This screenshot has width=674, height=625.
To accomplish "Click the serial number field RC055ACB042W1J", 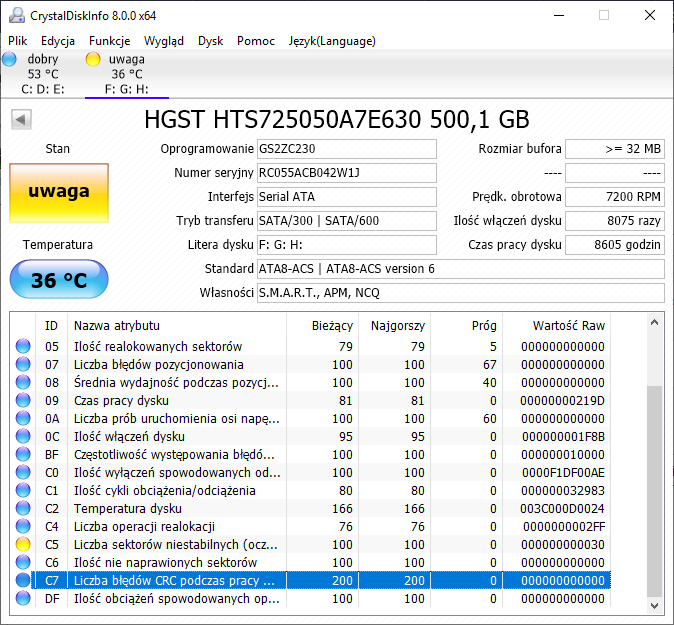I will tap(346, 173).
